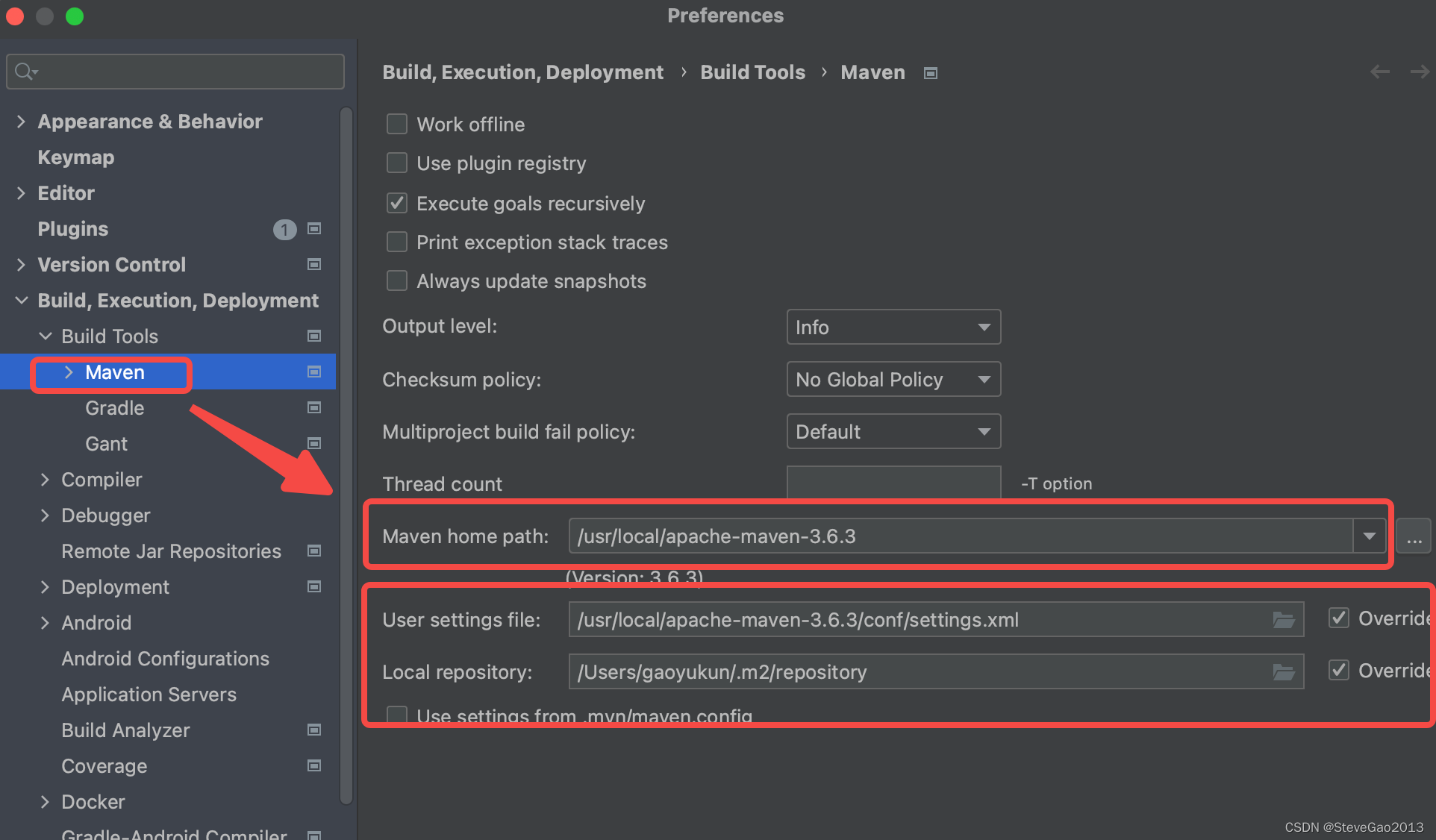
Task: Click the ellipsis browse button for Maven home
Action: (x=1414, y=537)
